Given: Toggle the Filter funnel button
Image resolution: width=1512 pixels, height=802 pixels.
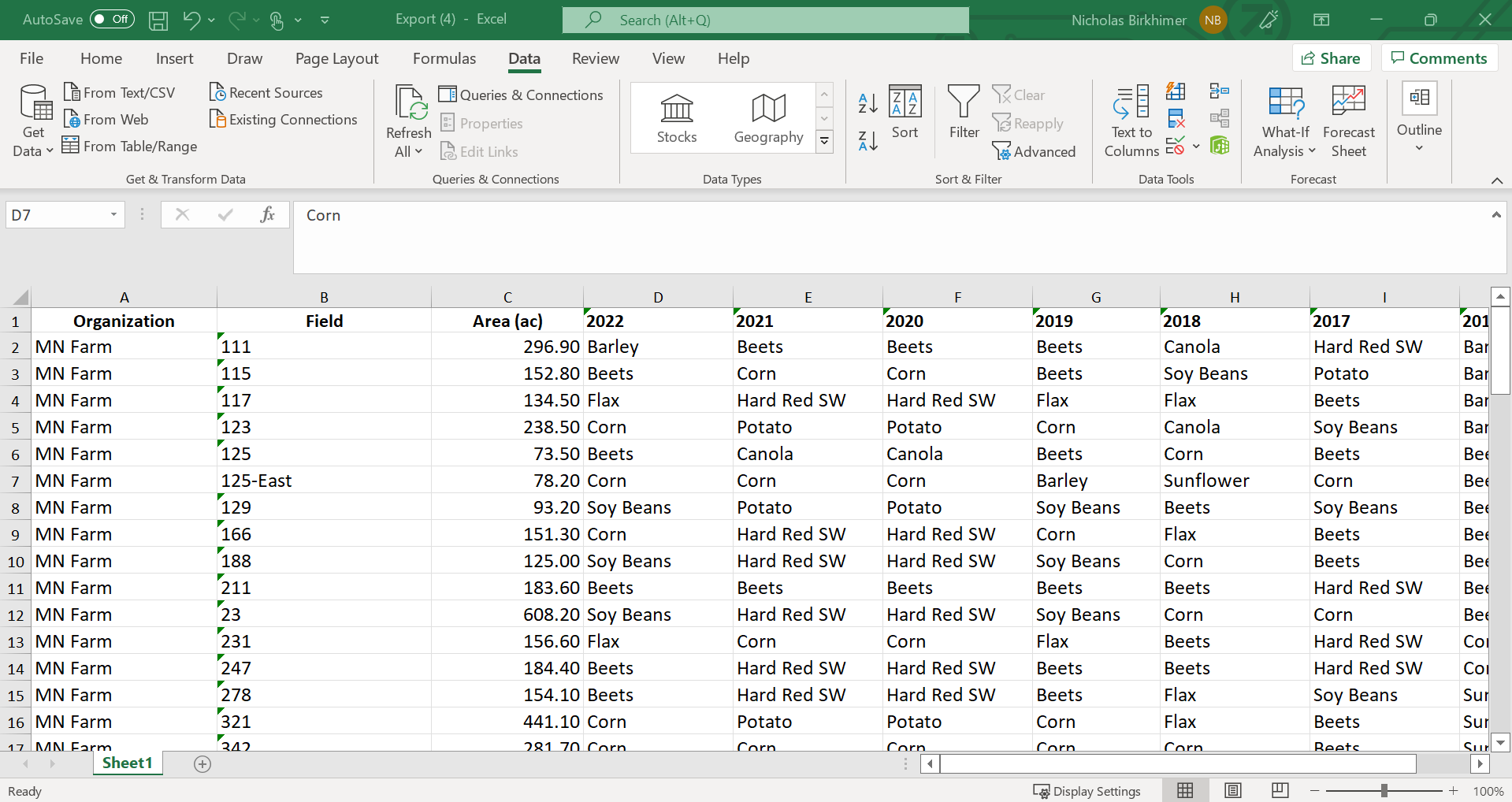Looking at the screenshot, I should point(964,113).
